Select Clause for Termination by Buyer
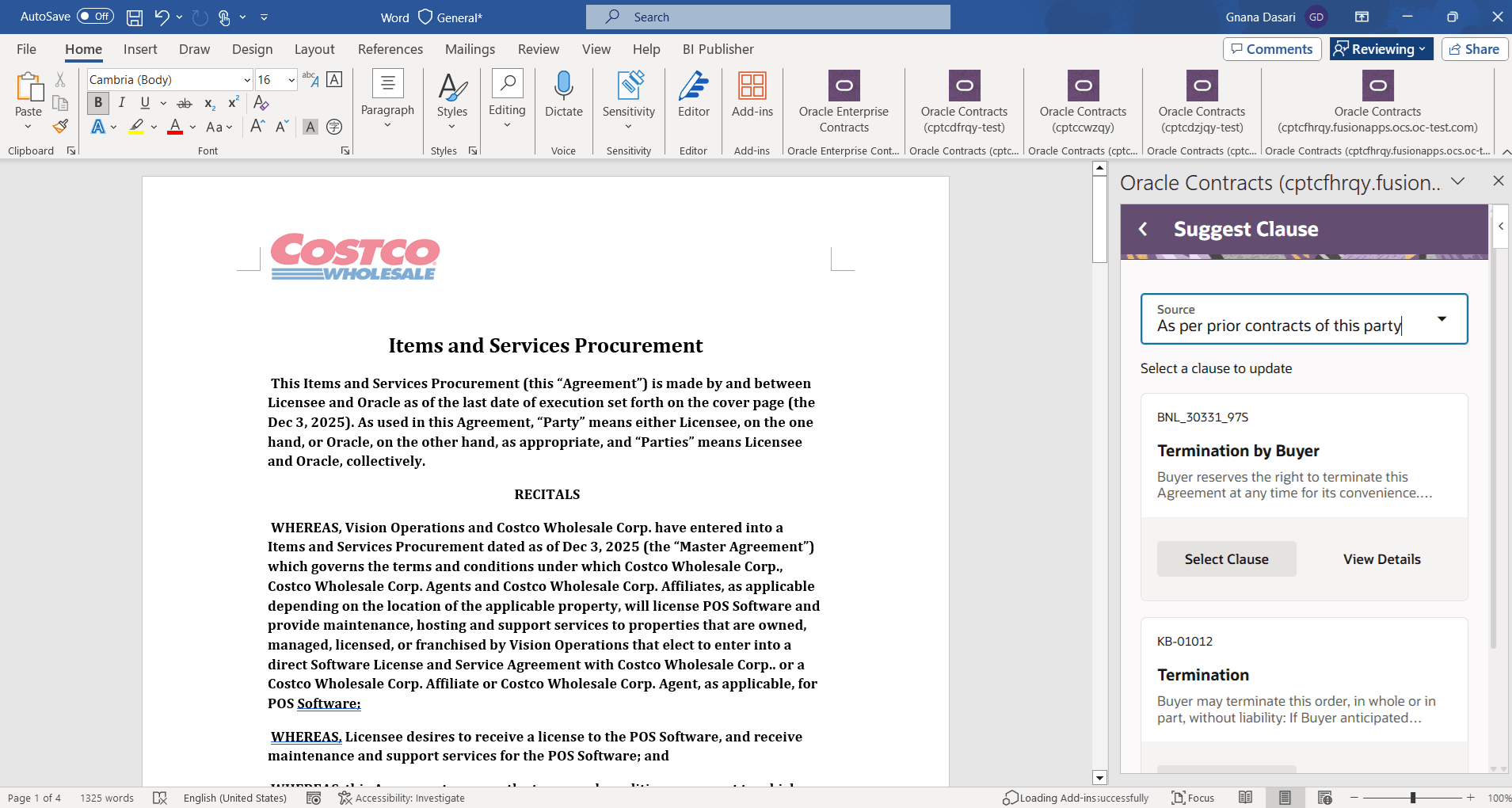The height and width of the screenshot is (808, 1512). pyautogui.click(x=1226, y=559)
